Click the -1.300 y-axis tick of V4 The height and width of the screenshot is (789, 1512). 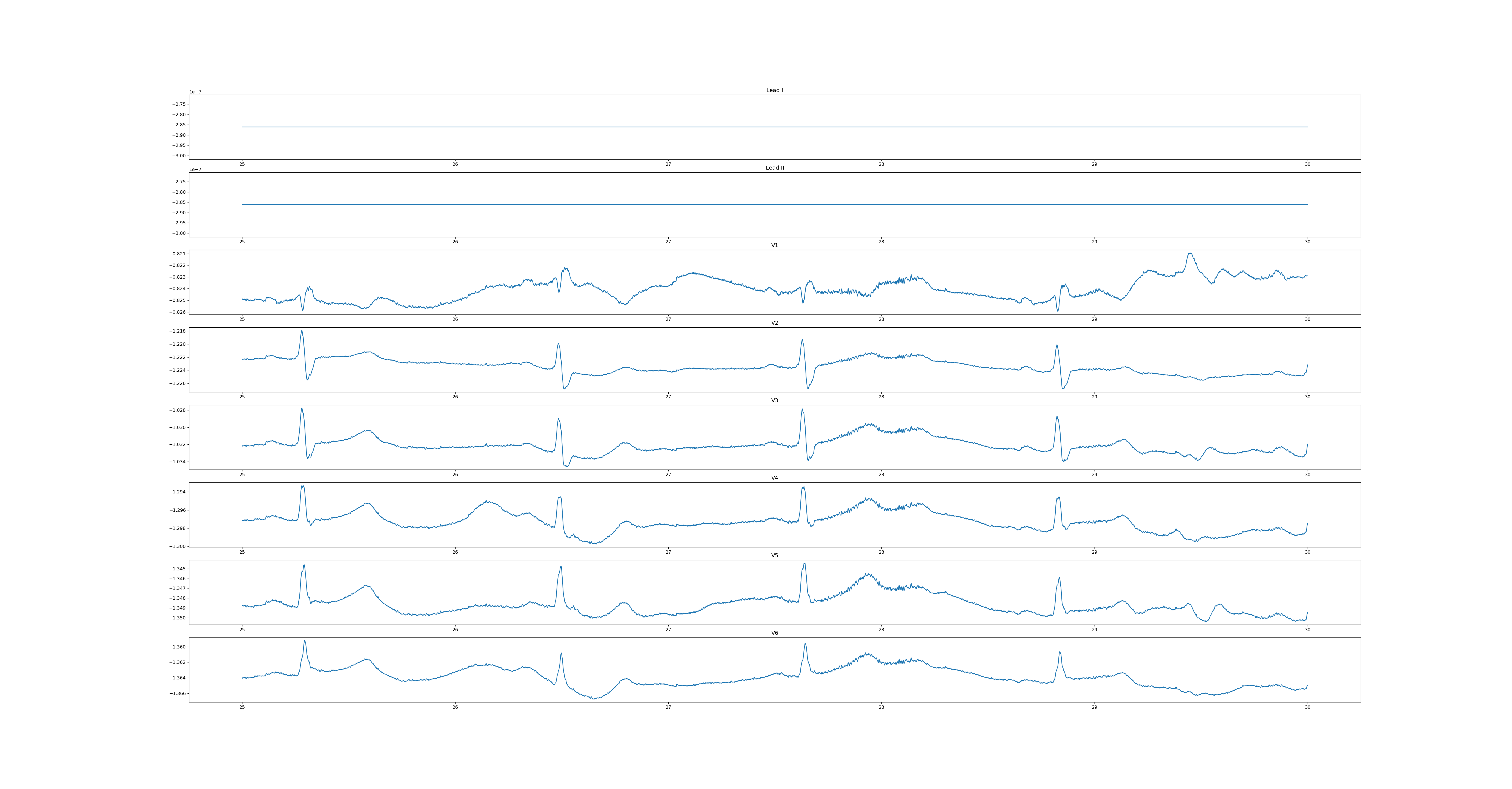pos(177,547)
